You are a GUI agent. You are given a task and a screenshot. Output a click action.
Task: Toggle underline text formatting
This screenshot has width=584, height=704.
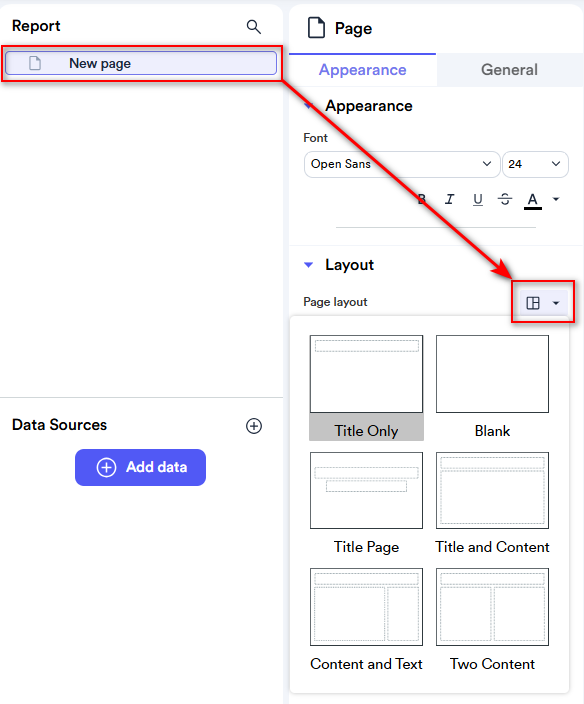(x=478, y=199)
